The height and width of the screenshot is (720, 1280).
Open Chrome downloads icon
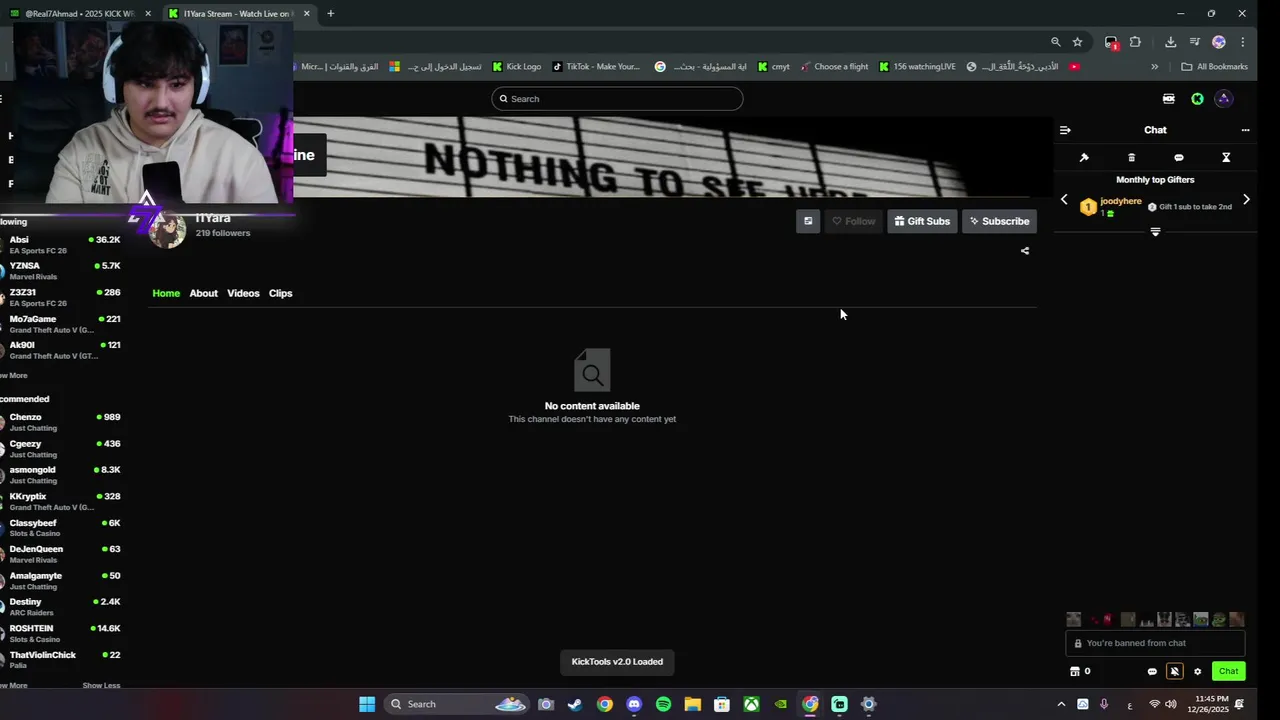tap(1170, 42)
